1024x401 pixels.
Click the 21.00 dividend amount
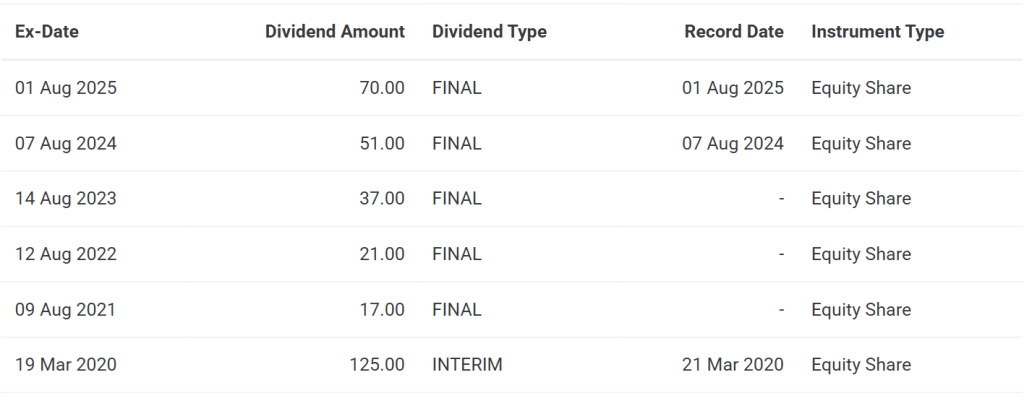click(x=381, y=254)
